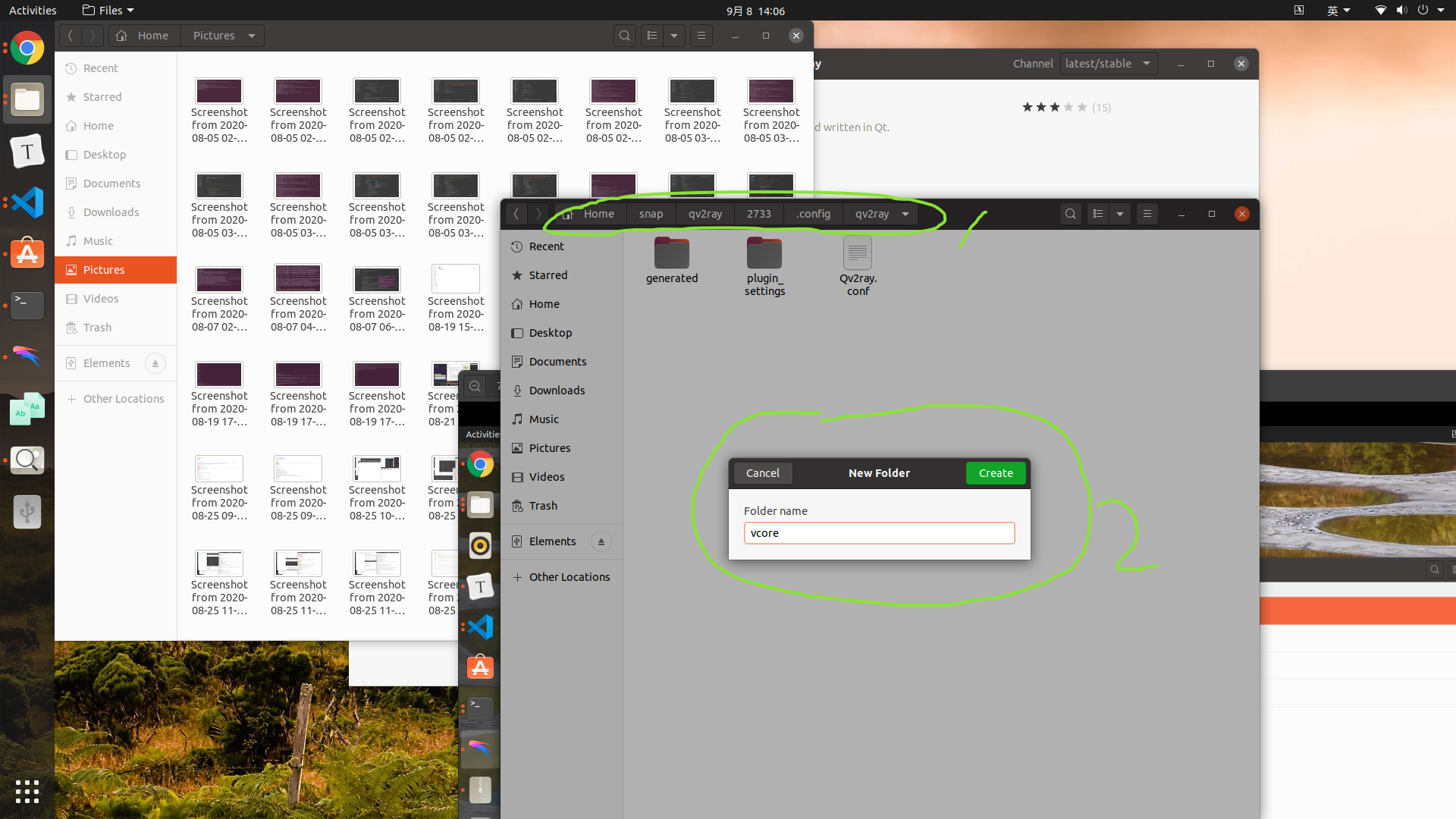Open hamburger menu in Pictures window
The image size is (1456, 819).
701,36
